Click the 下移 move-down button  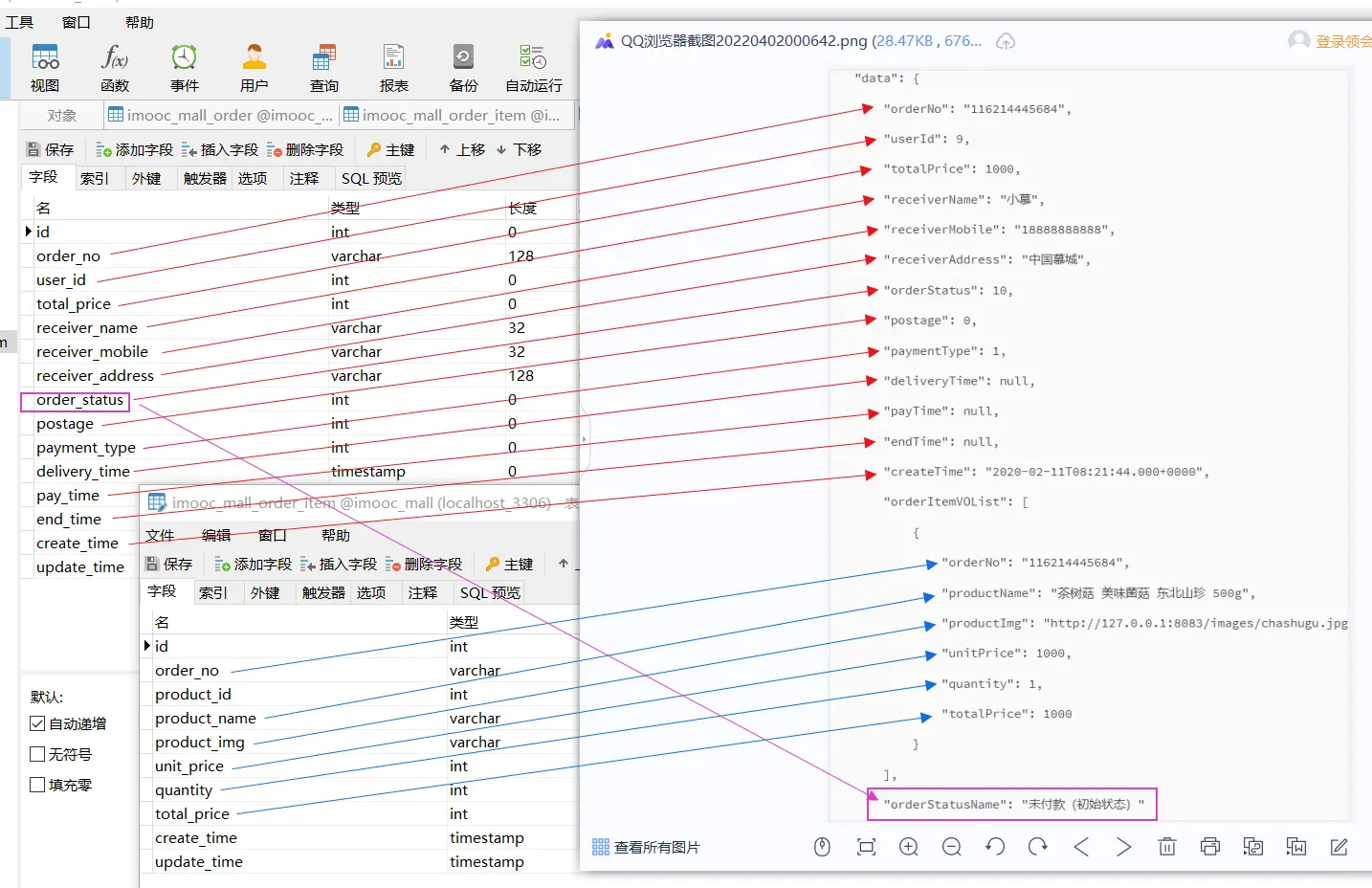click(519, 149)
